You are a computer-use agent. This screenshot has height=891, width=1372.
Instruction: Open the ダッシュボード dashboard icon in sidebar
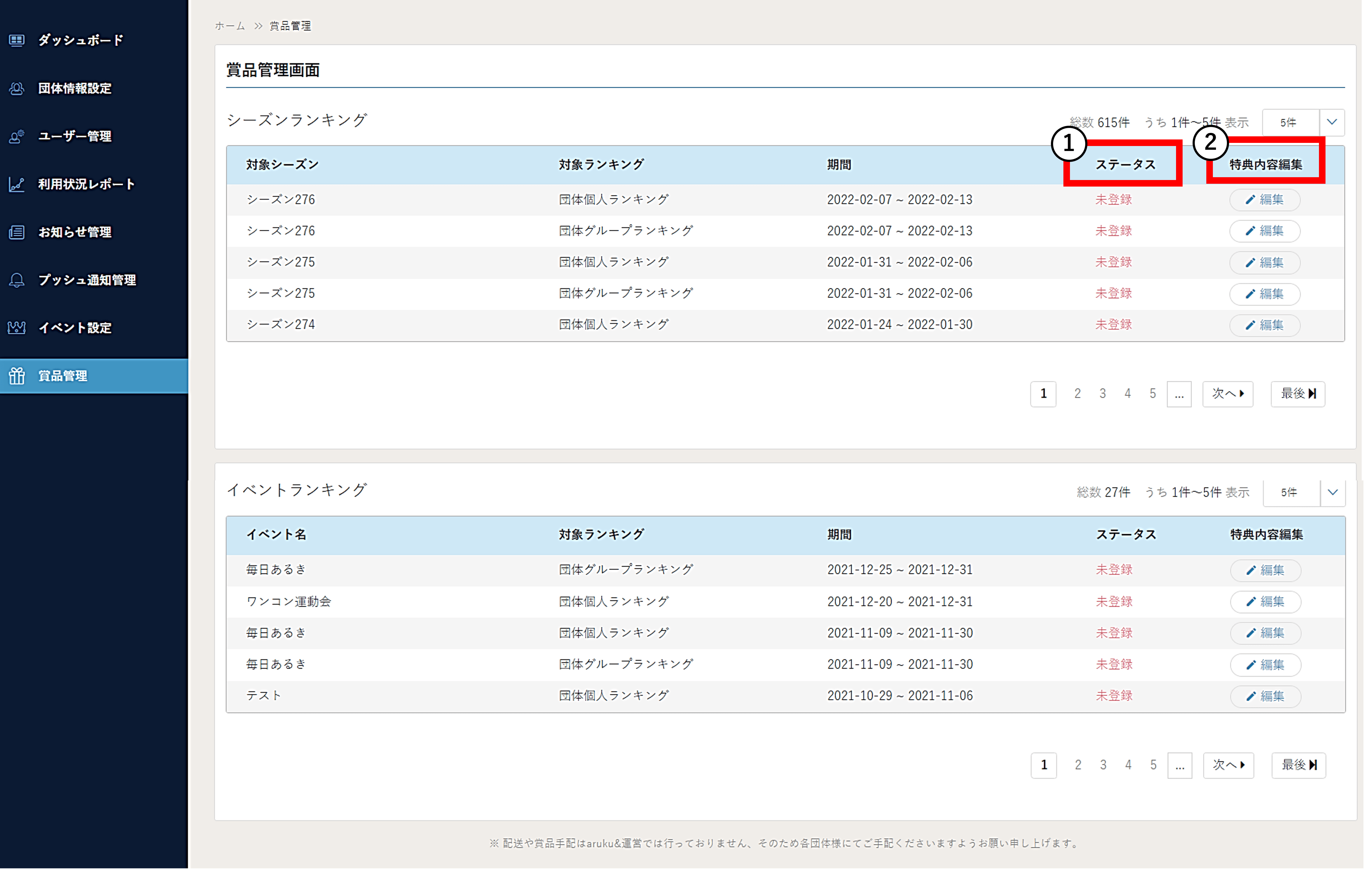(16, 40)
